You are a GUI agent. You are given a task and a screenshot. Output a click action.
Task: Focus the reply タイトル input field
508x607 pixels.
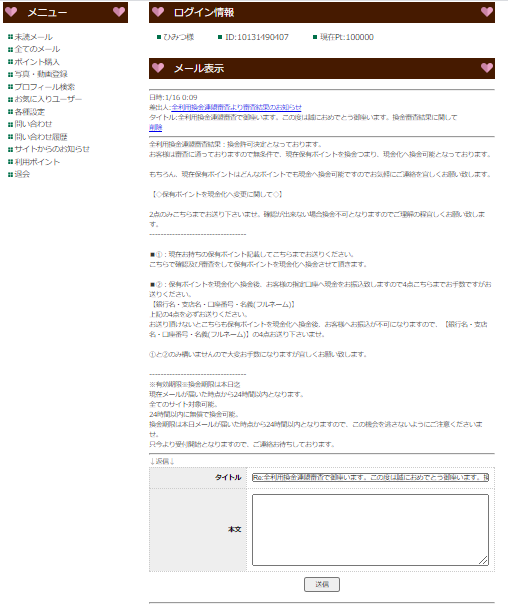pyautogui.click(x=370, y=477)
